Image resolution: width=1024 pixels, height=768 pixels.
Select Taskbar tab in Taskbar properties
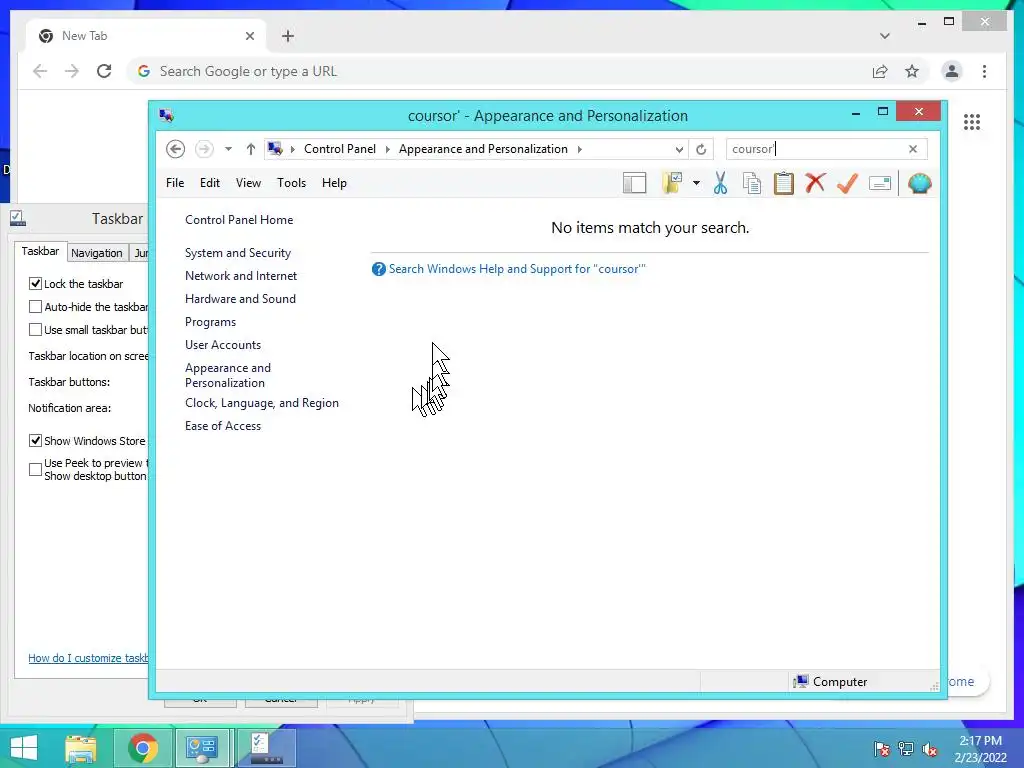40,251
